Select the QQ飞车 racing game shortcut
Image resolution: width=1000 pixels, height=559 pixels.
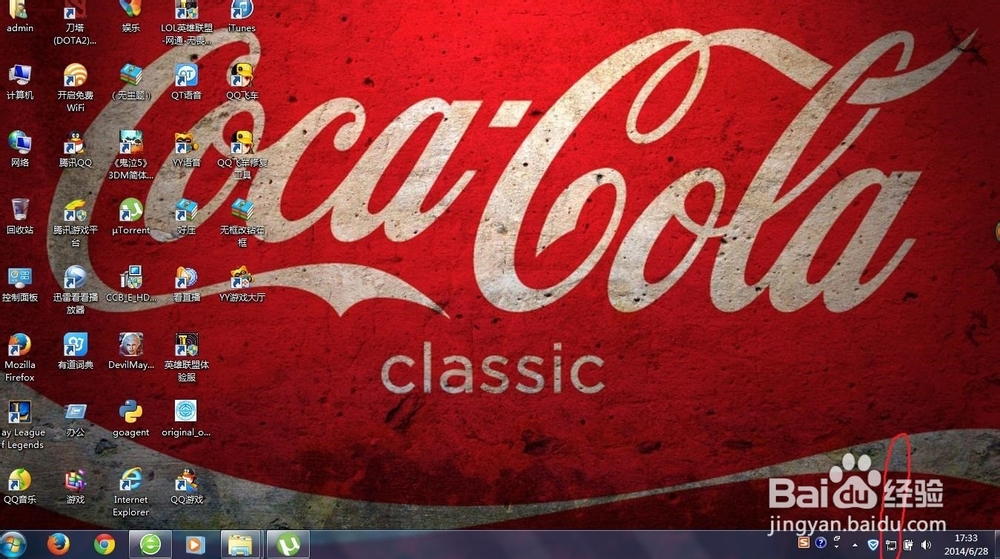[x=242, y=82]
